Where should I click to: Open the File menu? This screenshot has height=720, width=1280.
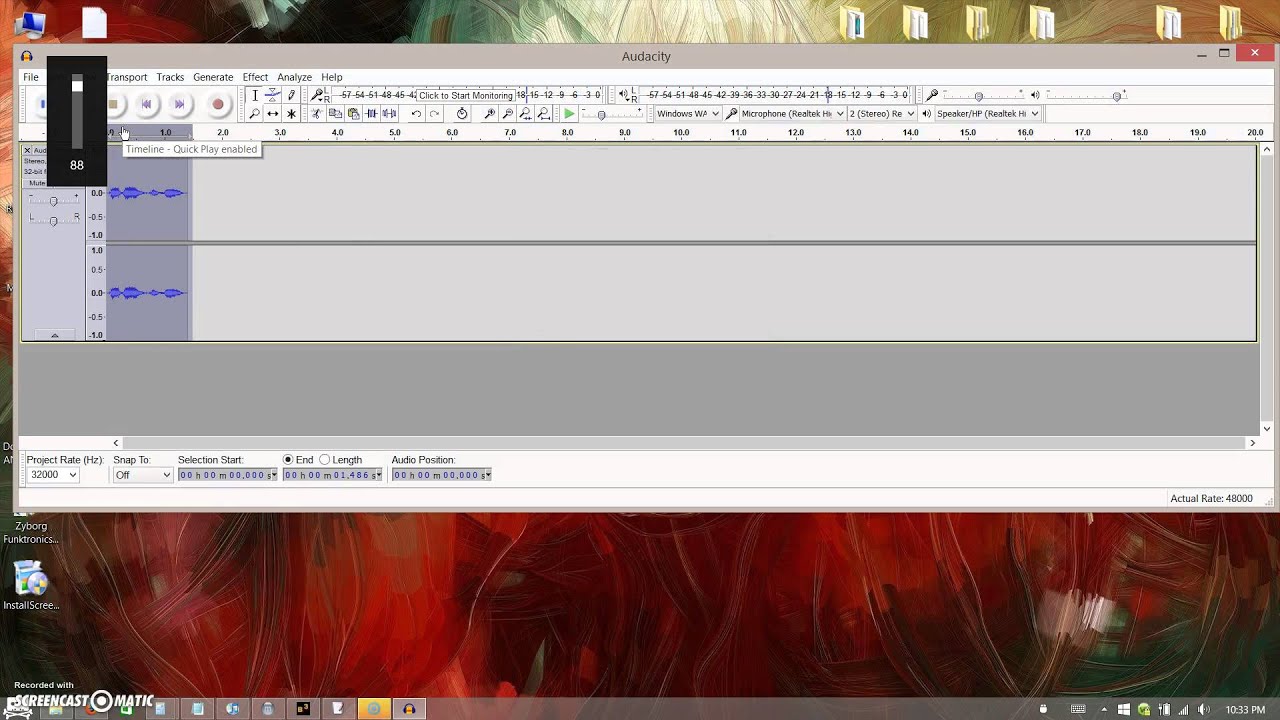[x=31, y=77]
